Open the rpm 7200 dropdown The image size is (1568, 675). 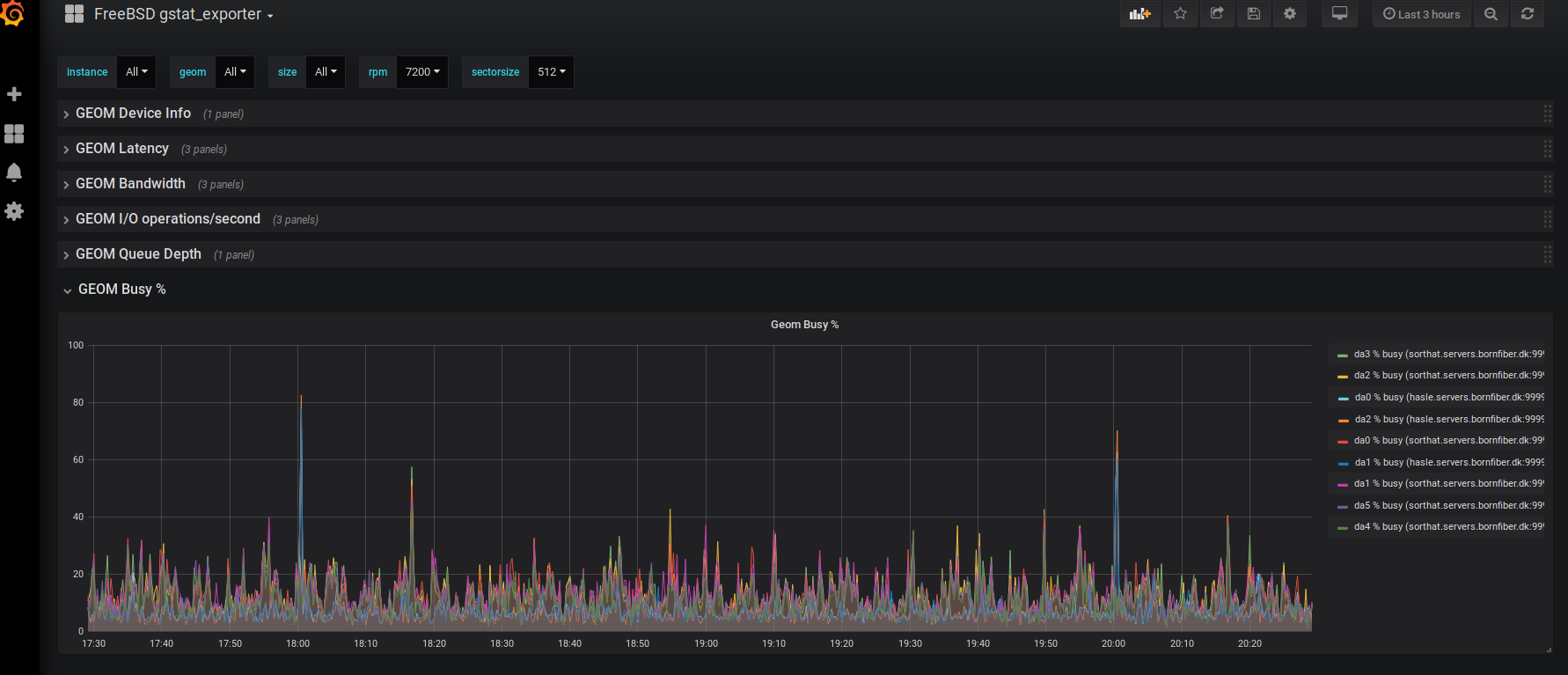tap(422, 72)
